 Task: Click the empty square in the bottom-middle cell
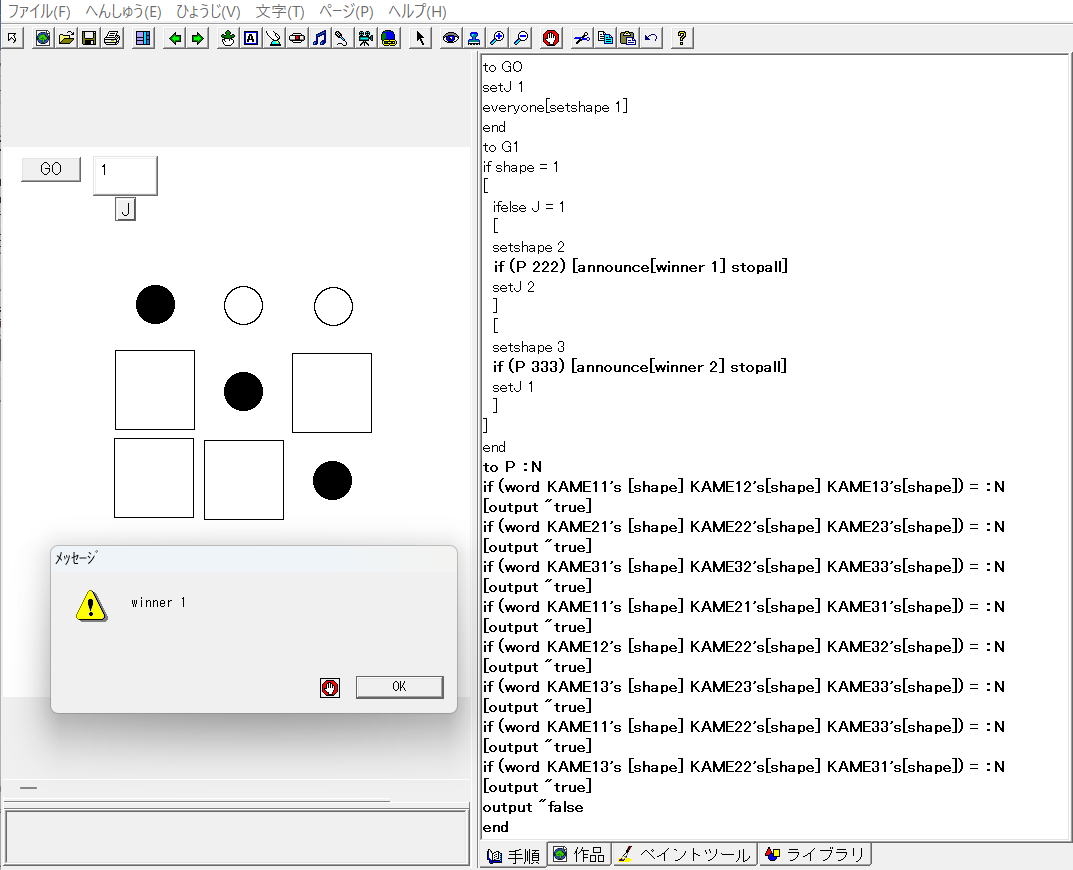coord(244,480)
